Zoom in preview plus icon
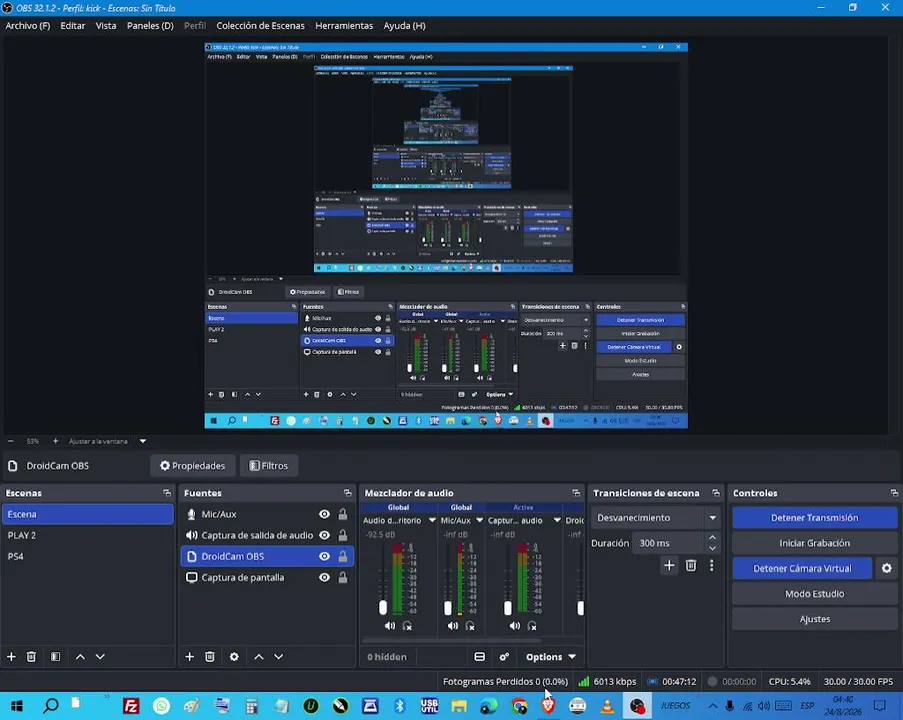Viewport: 903px width, 720px height. coord(55,441)
